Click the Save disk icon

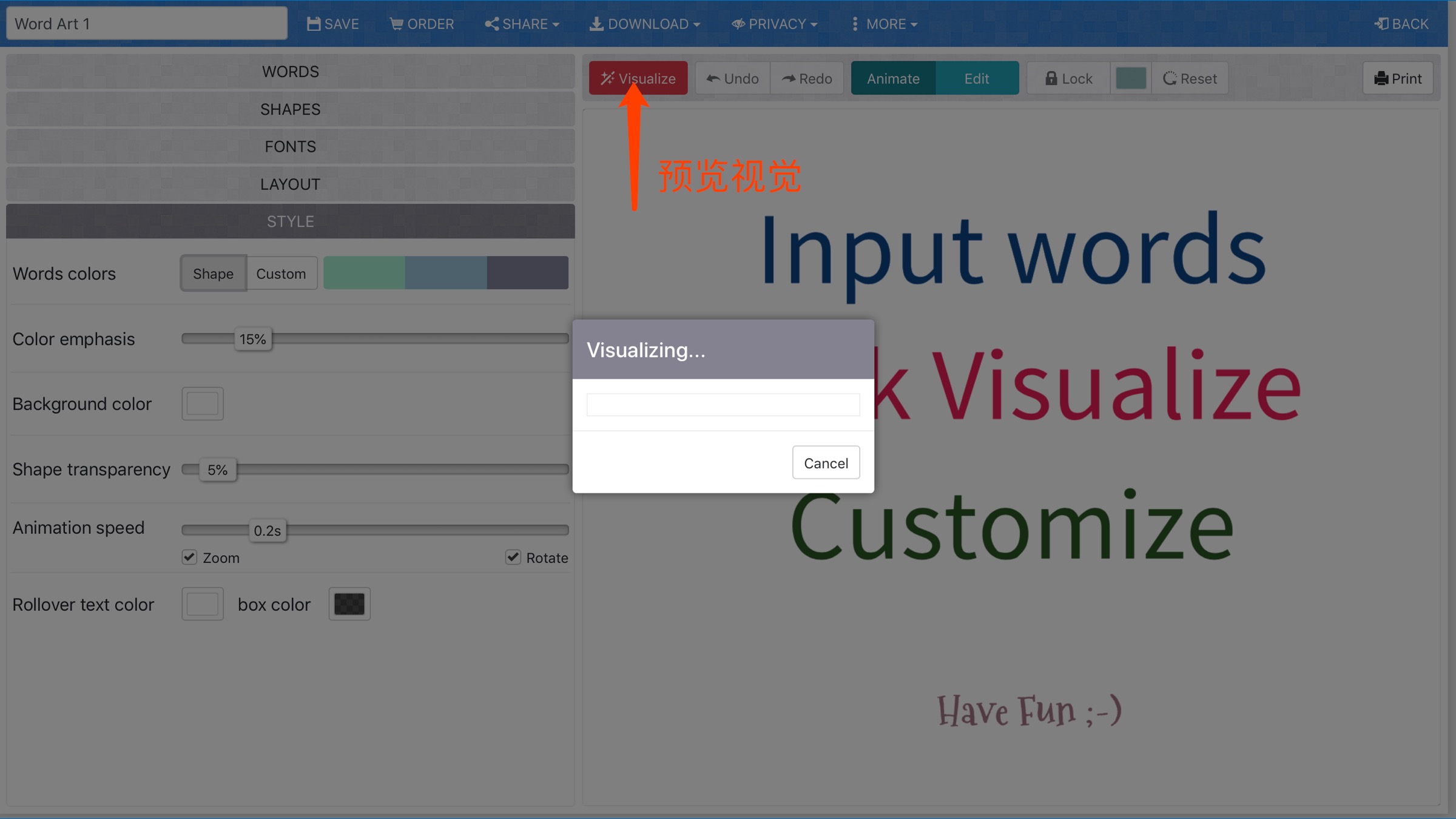point(314,24)
